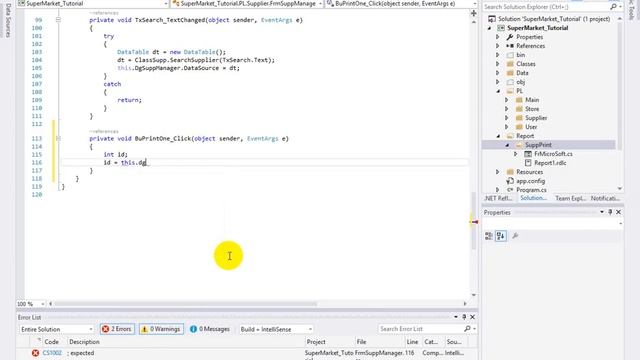
Task: Switch to the .NET Refl... tab
Action: 498,198
